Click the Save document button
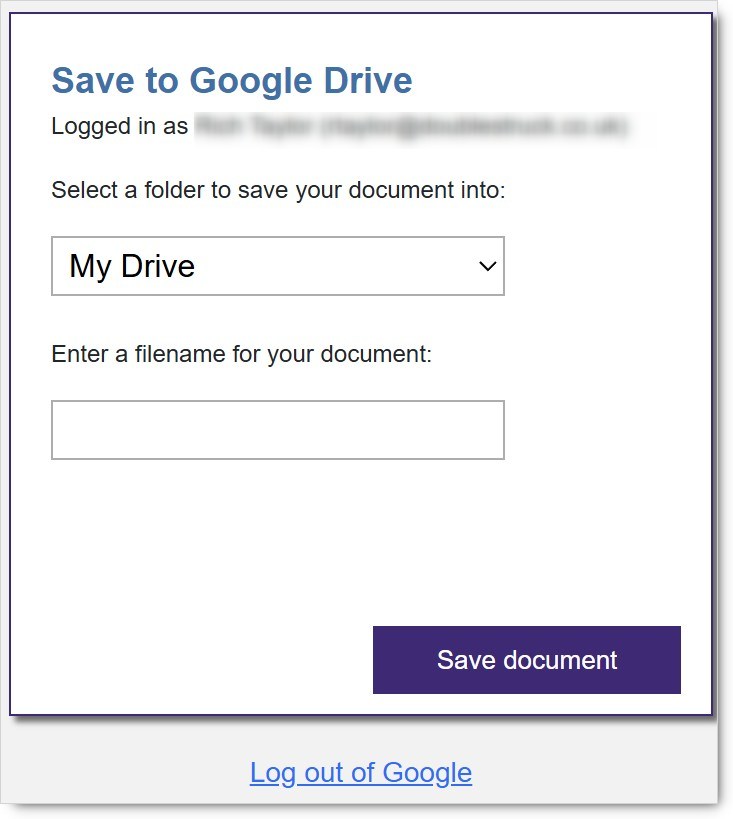The height and width of the screenshot is (819, 733). [x=527, y=660]
